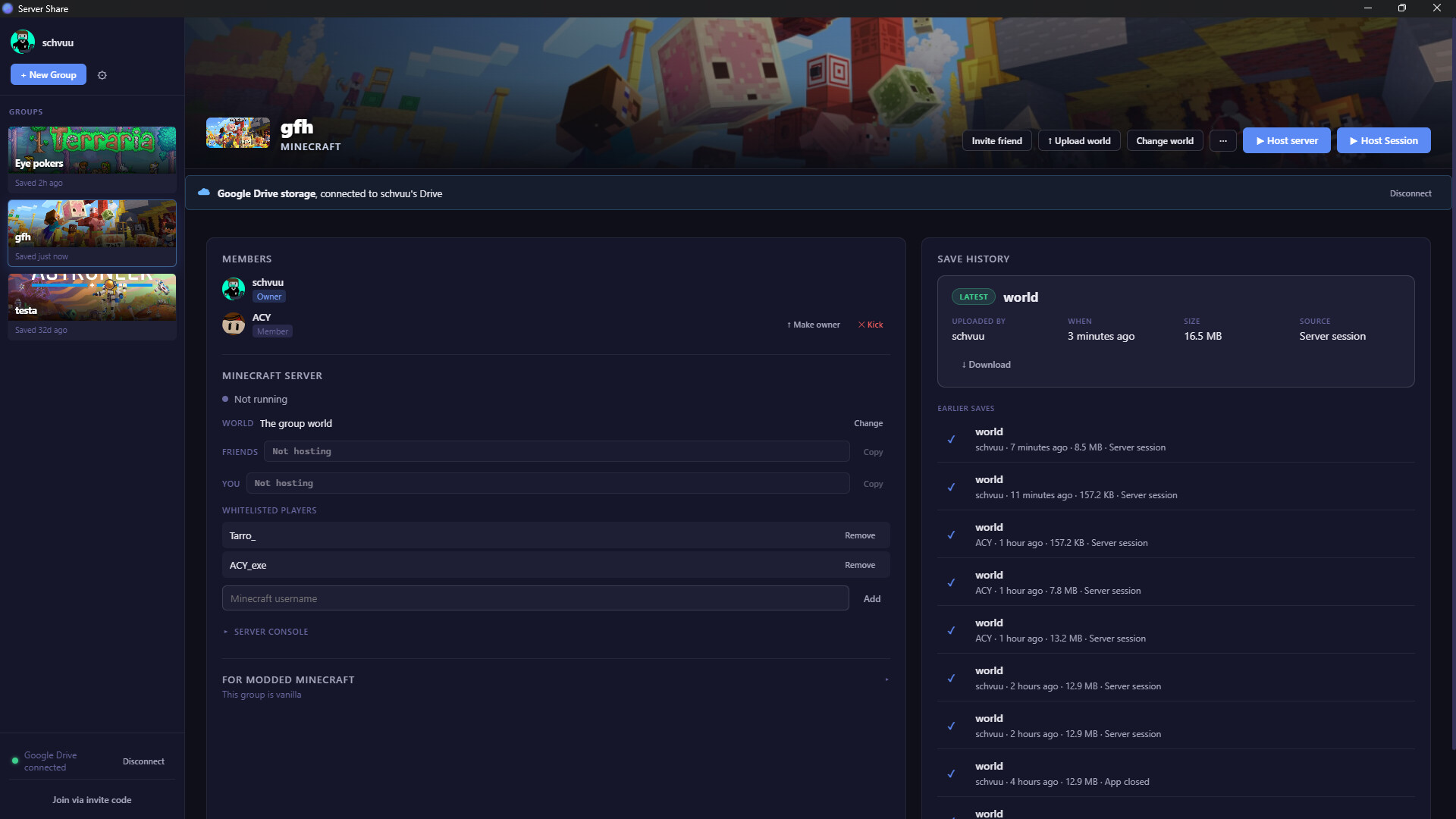Click checkmark on 7.8 MB world save
This screenshot has height=819, width=1456.
click(951, 582)
